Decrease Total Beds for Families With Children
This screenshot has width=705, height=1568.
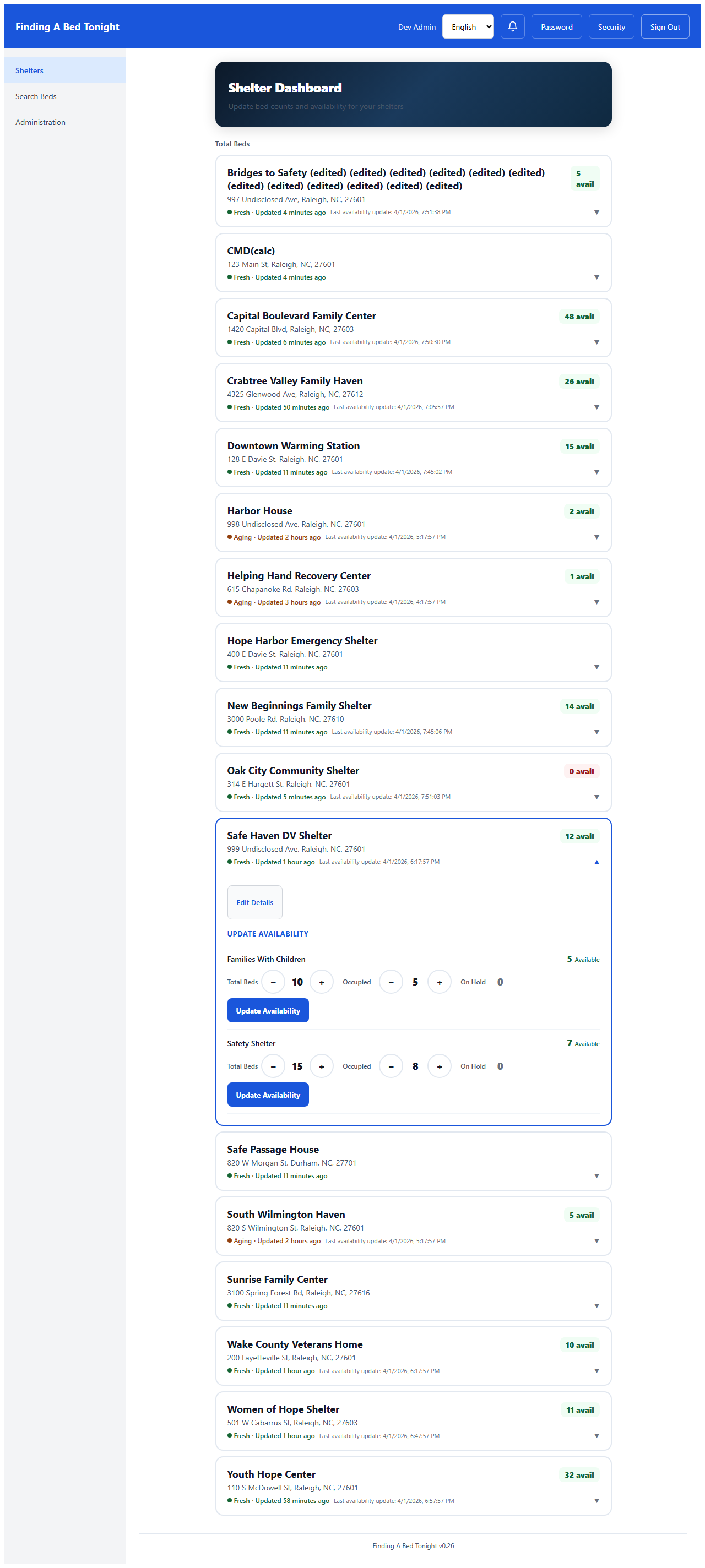pyautogui.click(x=273, y=982)
